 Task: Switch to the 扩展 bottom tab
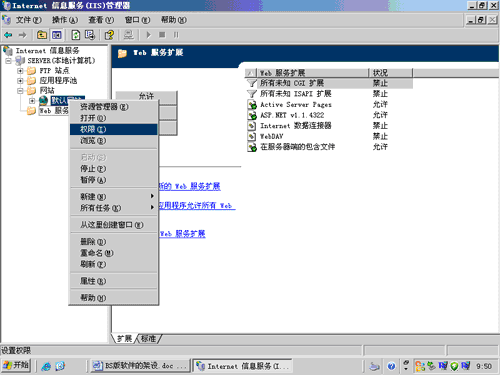[x=124, y=339]
